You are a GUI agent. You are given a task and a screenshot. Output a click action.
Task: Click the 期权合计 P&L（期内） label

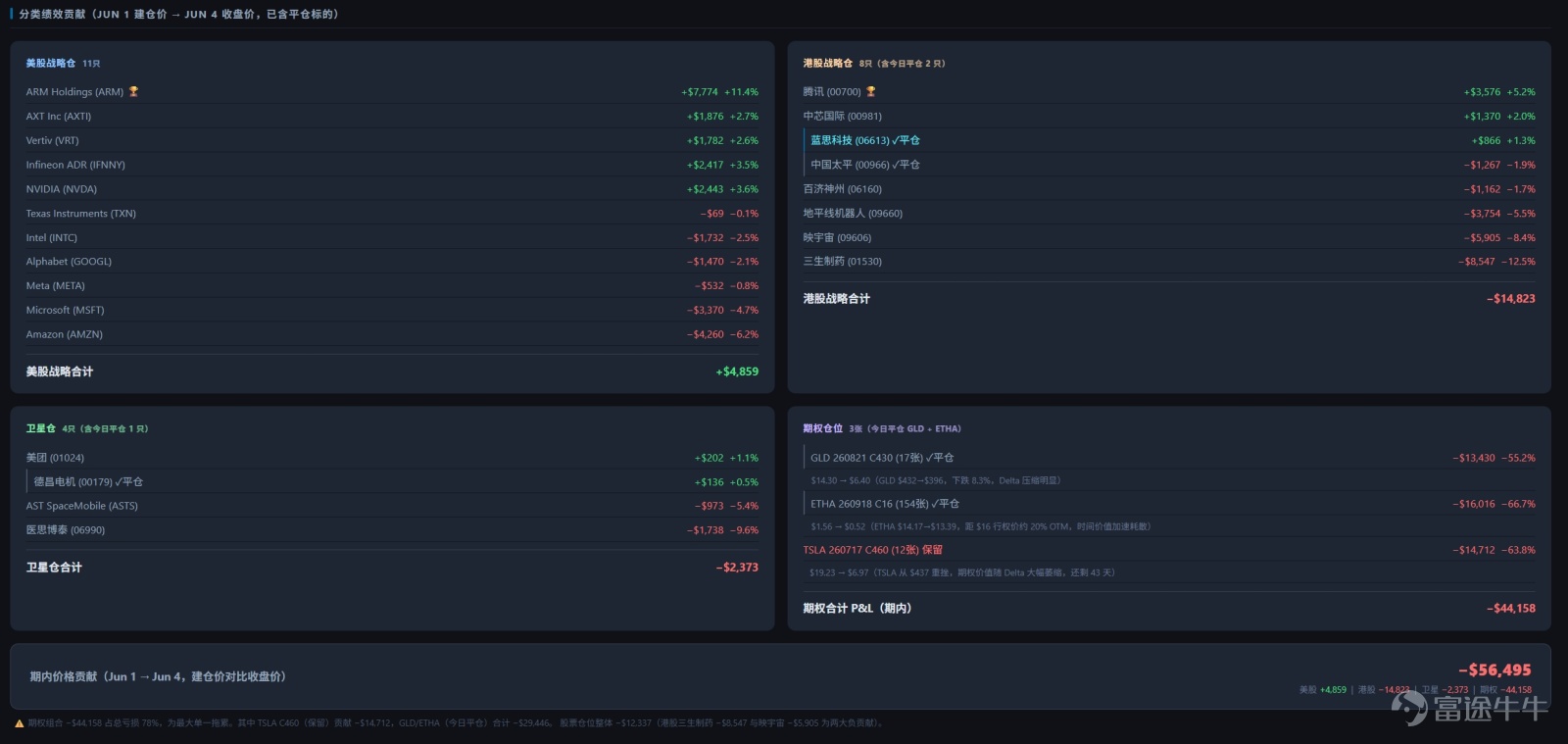(x=857, y=609)
